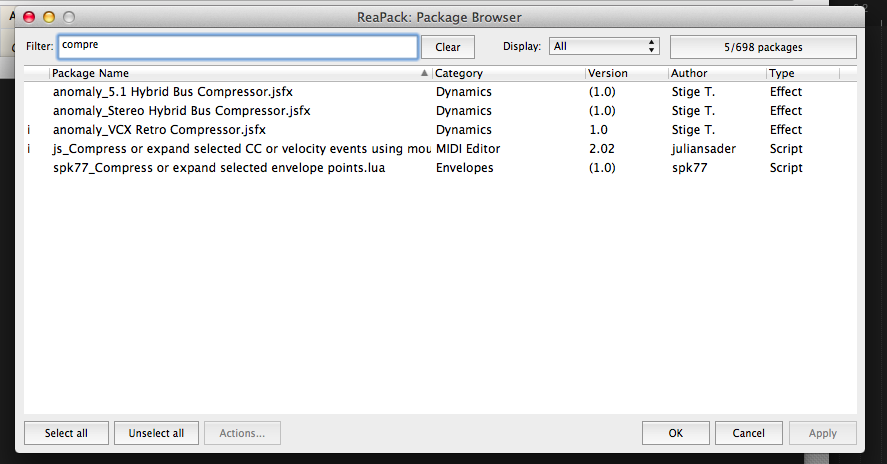Click the sort arrow in Package Name header
This screenshot has width=887, height=464.
click(424, 74)
